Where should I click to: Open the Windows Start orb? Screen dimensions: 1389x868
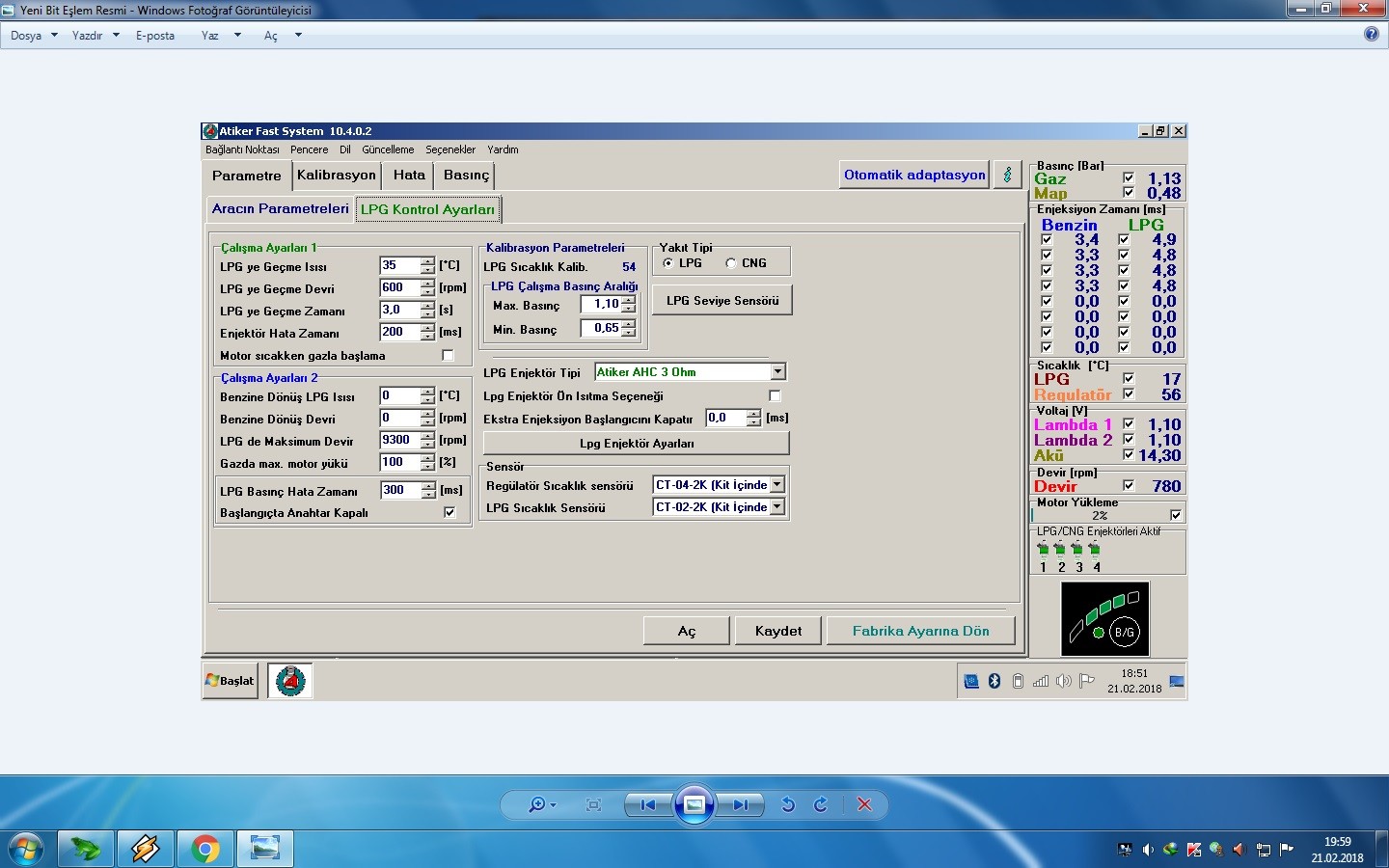26,849
